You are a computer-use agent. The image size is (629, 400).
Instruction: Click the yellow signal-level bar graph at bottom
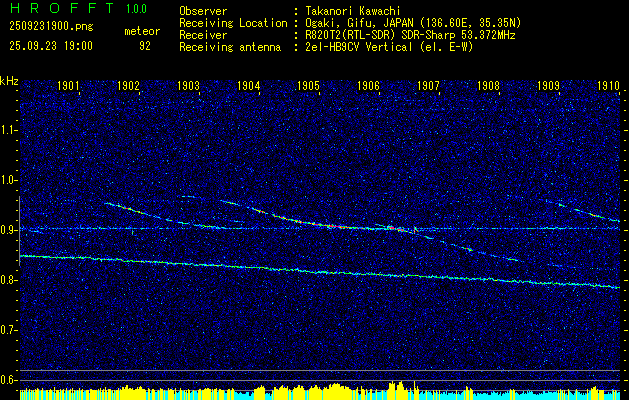(x=320, y=390)
